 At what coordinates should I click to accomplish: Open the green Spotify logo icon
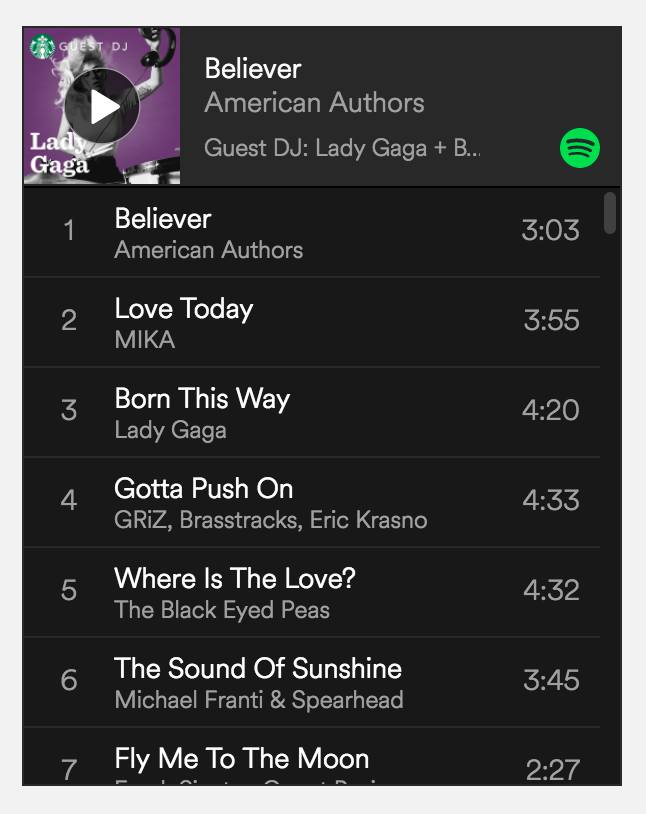click(580, 148)
